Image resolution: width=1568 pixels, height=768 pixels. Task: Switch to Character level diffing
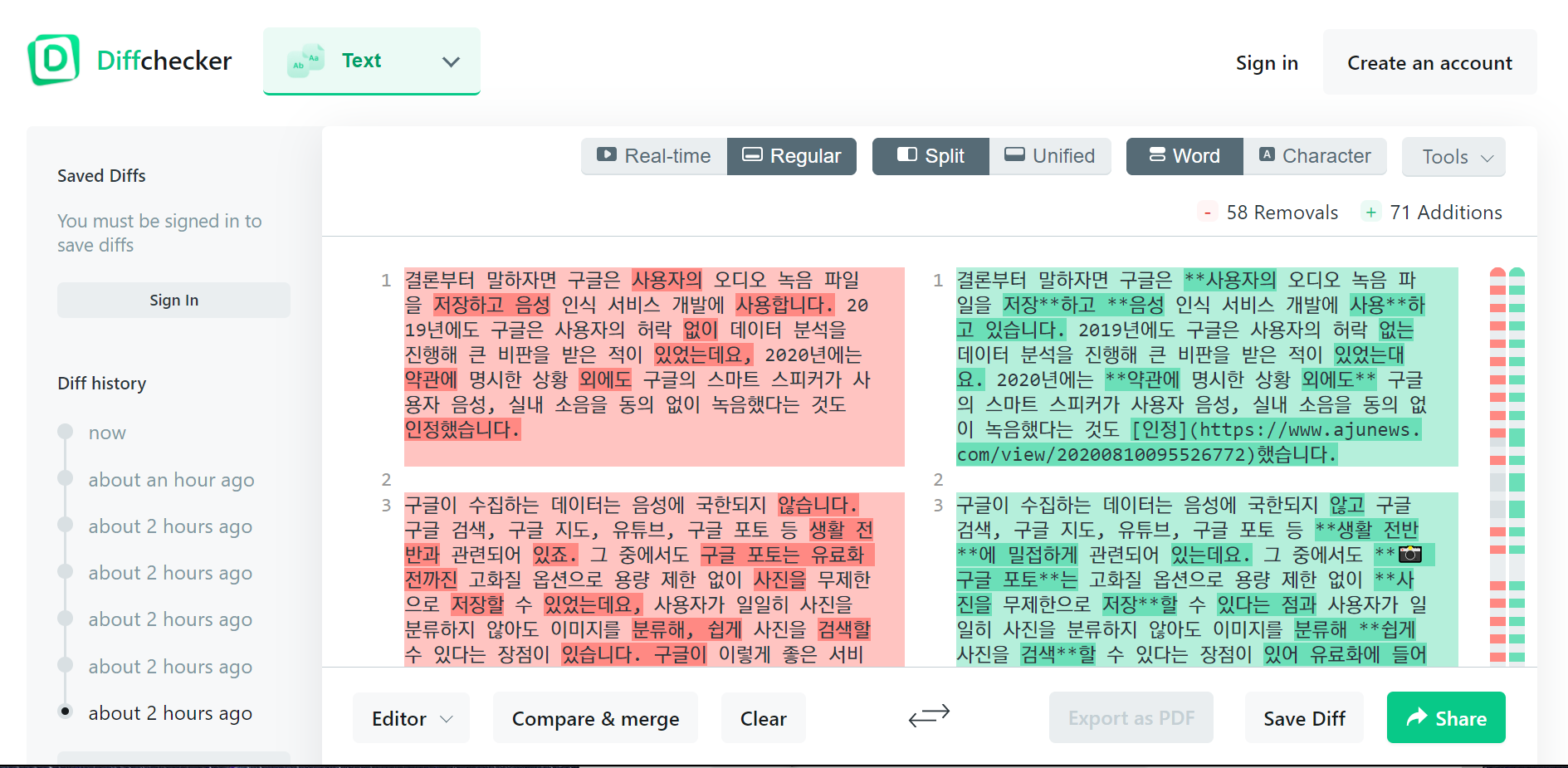click(1315, 156)
